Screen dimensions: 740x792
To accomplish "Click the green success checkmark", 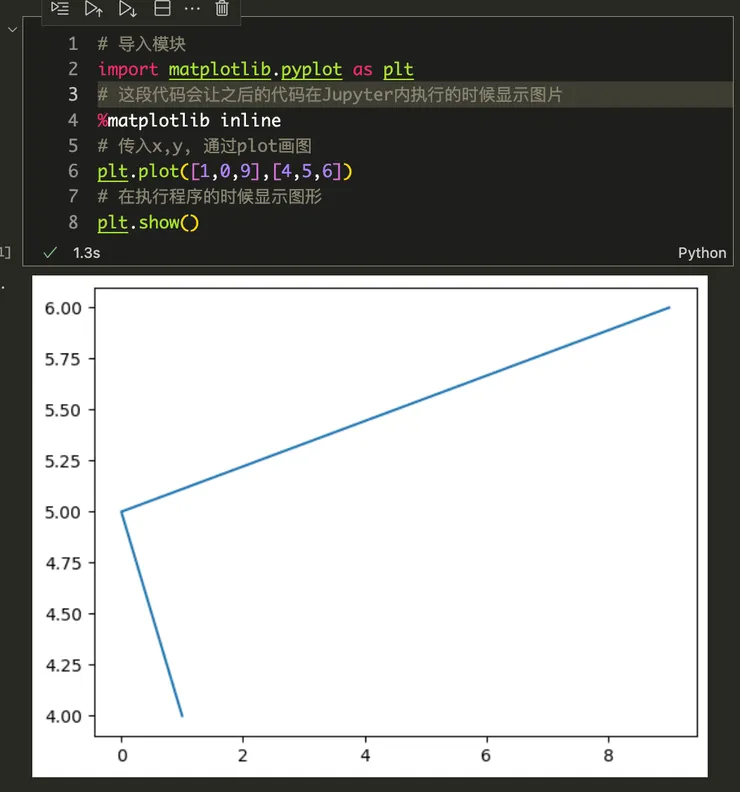I will click(50, 253).
